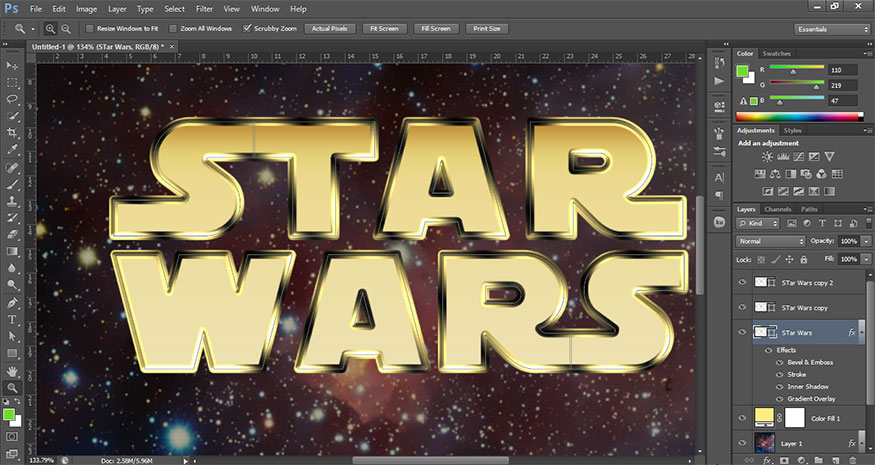
Task: Click the Fit Screen button
Action: [x=384, y=28]
